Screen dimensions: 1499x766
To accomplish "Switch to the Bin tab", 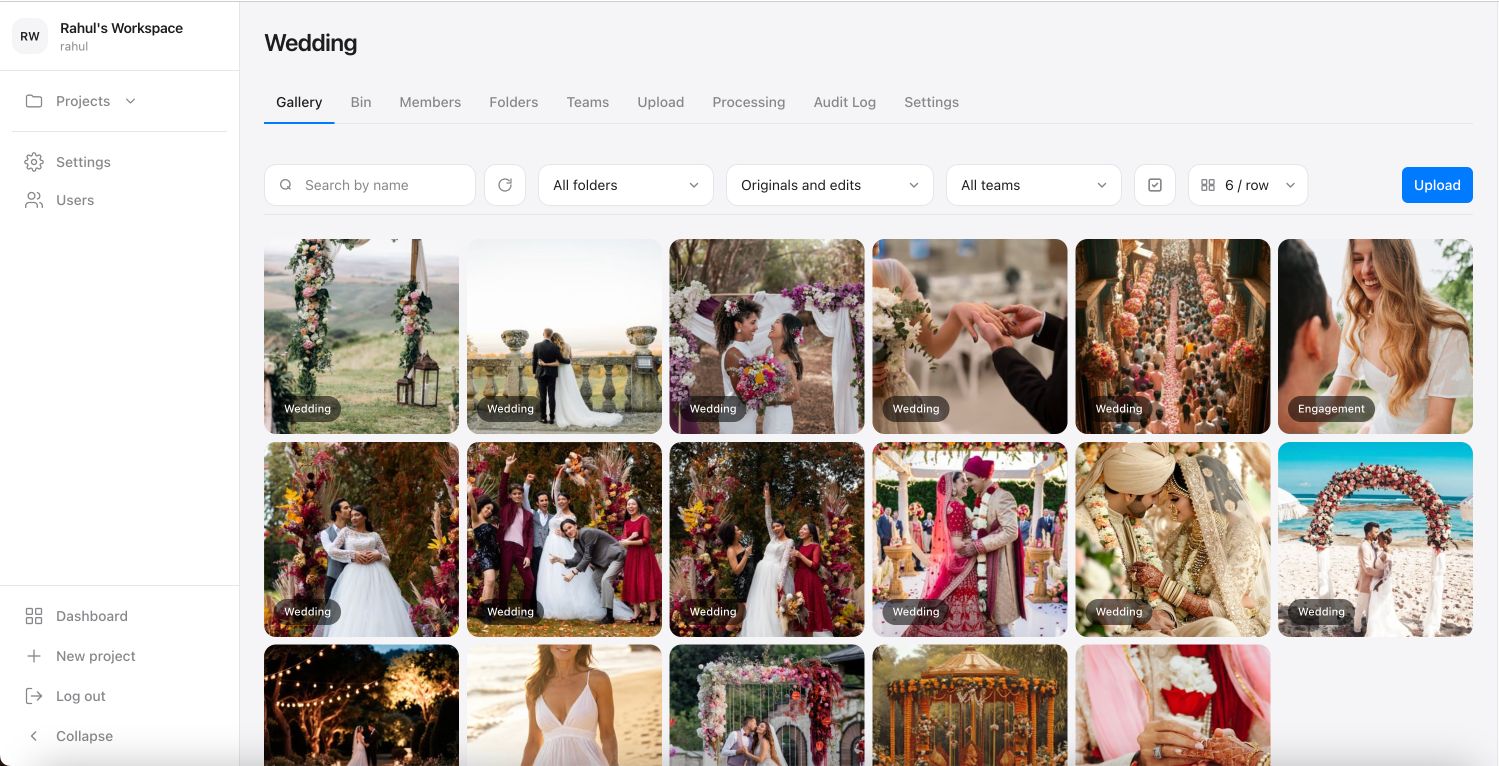I will [x=361, y=102].
